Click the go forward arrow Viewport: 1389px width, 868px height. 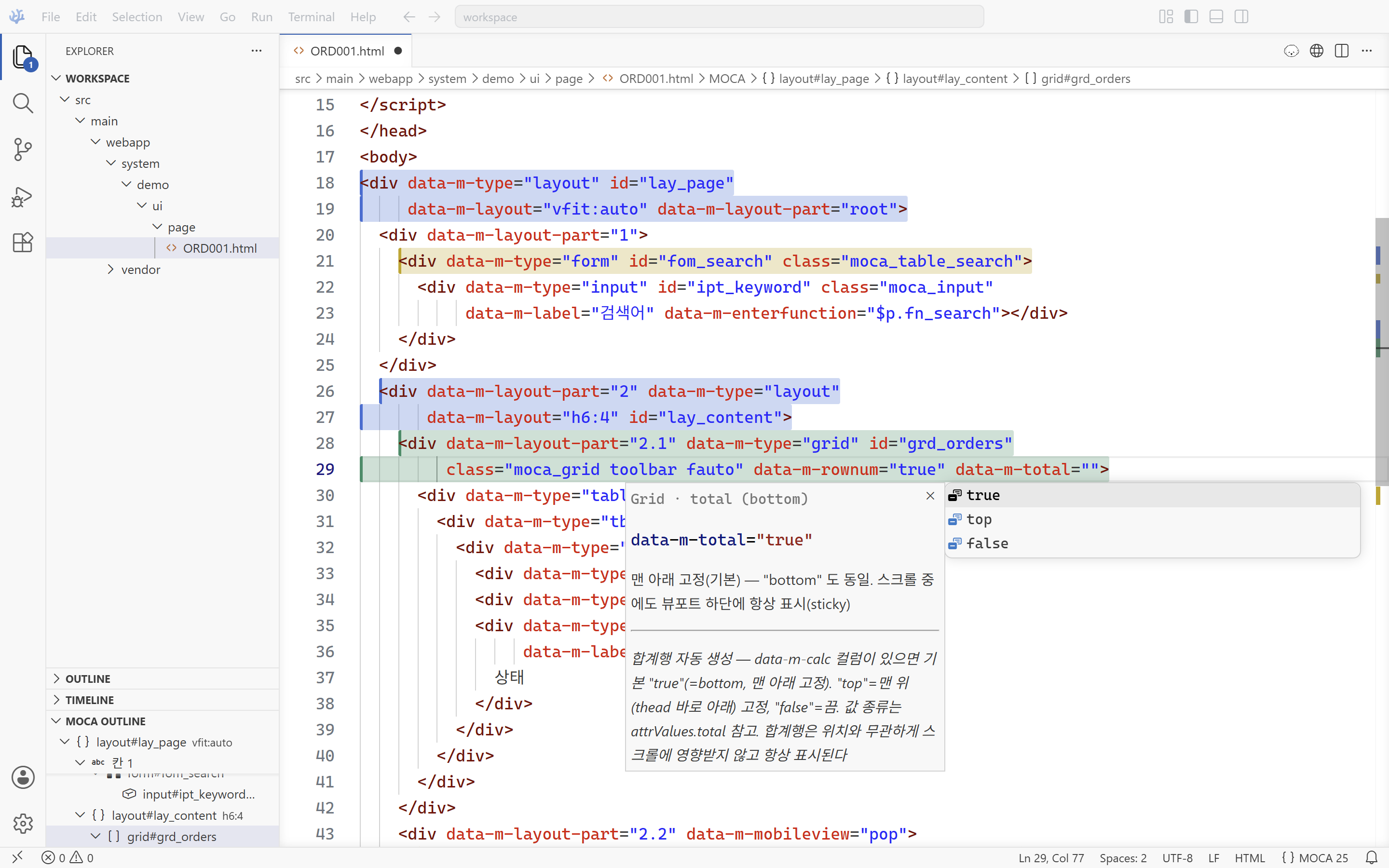click(435, 17)
